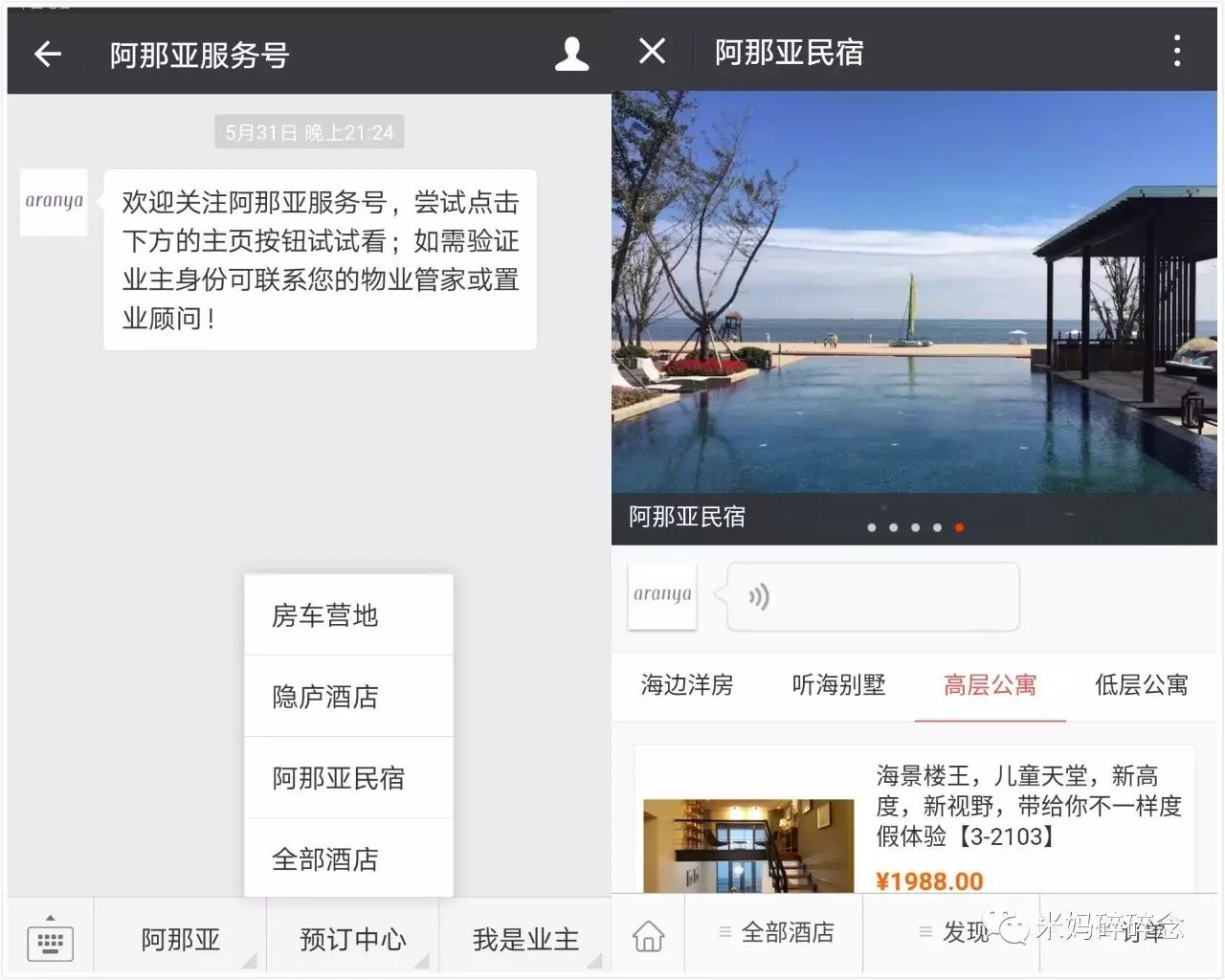The width and height of the screenshot is (1225, 980).
Task: Tap the 阿那亚服务号 chat title
Action: [199, 56]
